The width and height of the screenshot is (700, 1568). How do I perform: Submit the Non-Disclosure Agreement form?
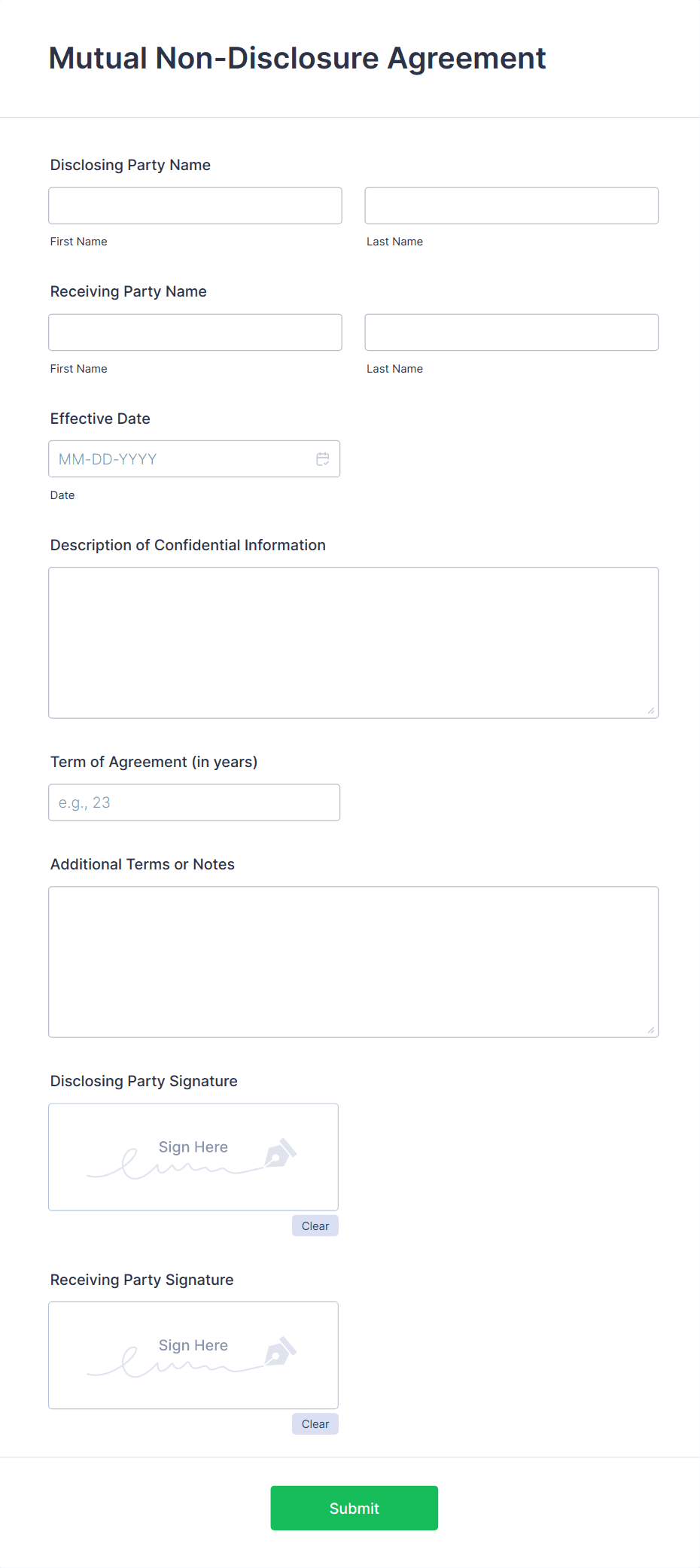tap(354, 1508)
